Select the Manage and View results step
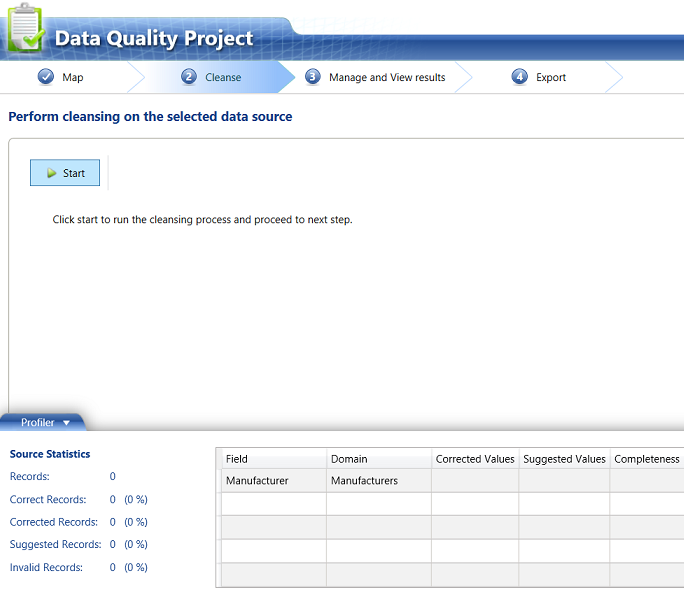 pos(387,77)
